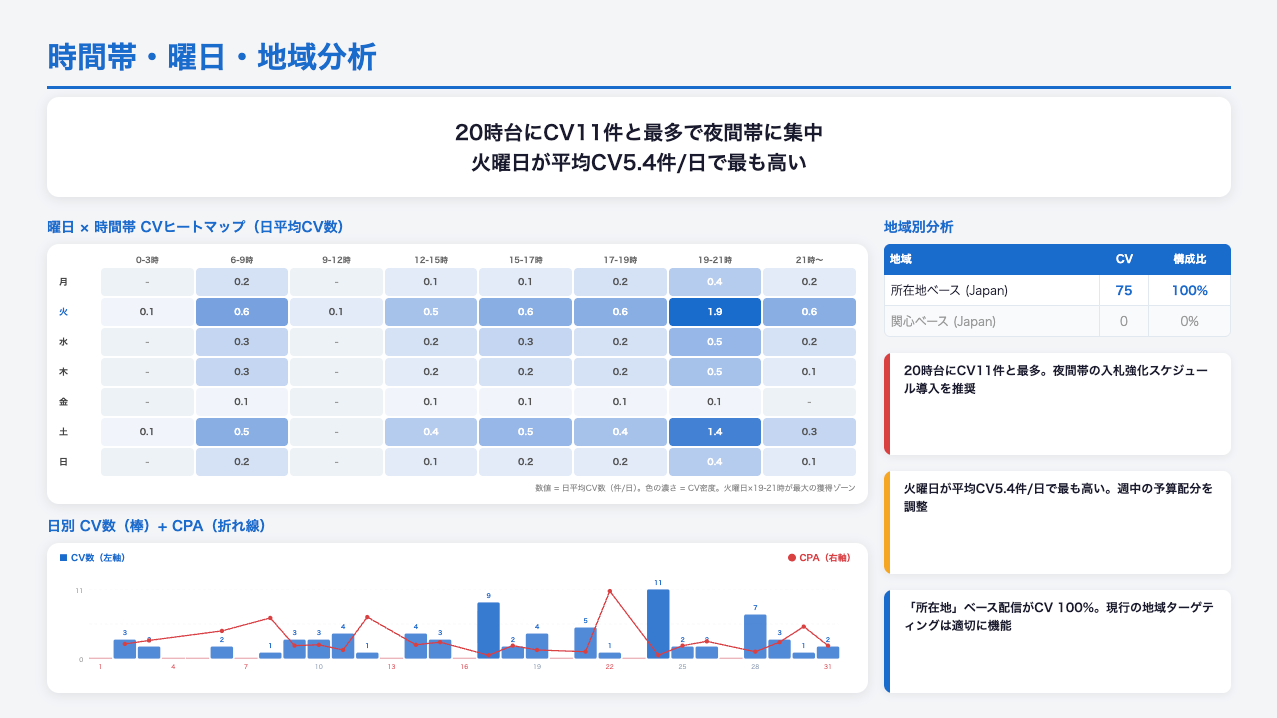Click the bar labeled 7 in chart
This screenshot has width=1277, height=718.
coord(755,636)
